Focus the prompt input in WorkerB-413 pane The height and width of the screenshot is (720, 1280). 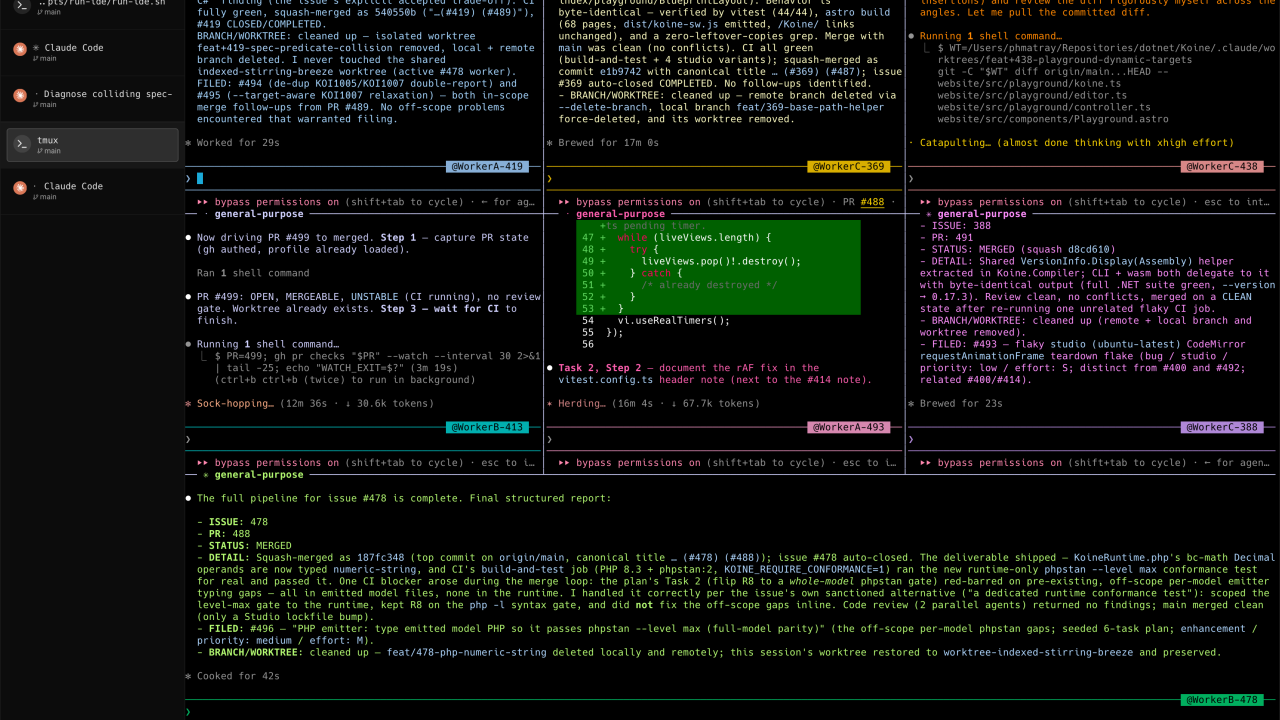tap(364, 439)
